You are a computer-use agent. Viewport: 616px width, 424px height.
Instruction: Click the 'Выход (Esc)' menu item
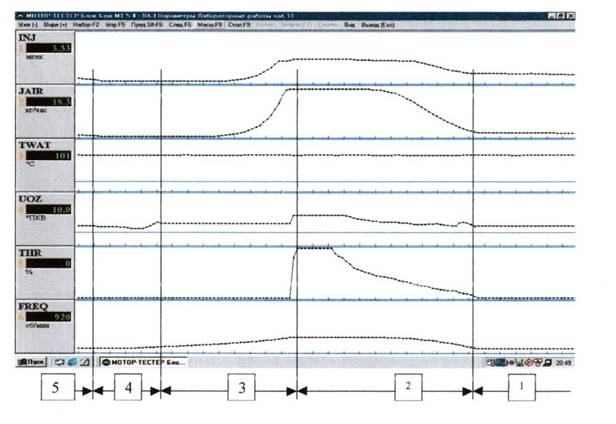pyautogui.click(x=378, y=25)
